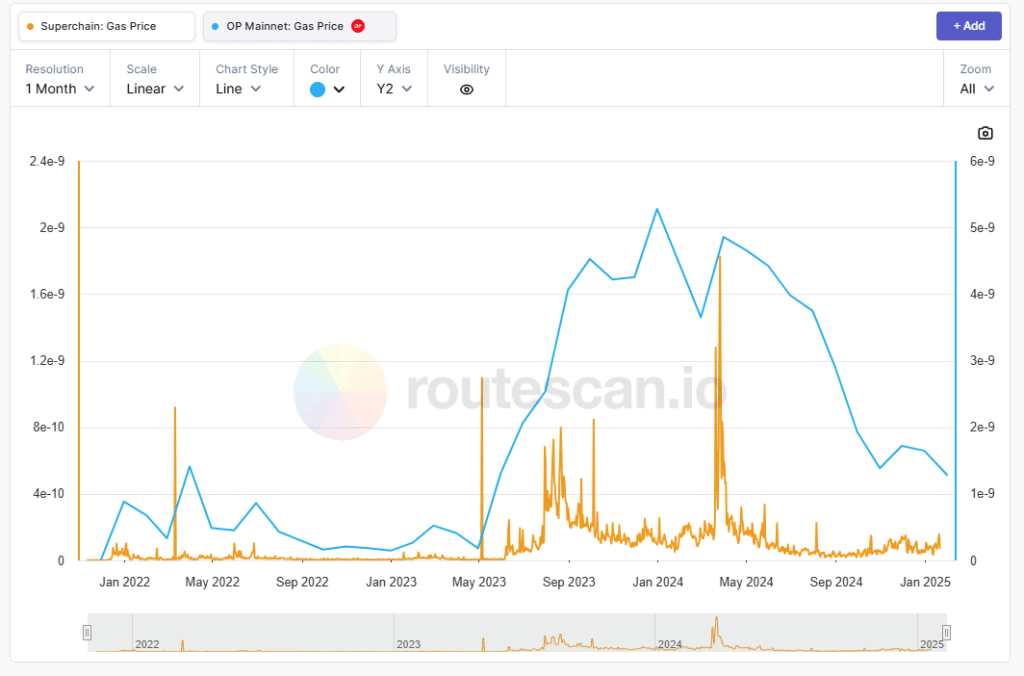This screenshot has width=1024, height=676.
Task: Click the + Add button
Action: [x=968, y=26]
